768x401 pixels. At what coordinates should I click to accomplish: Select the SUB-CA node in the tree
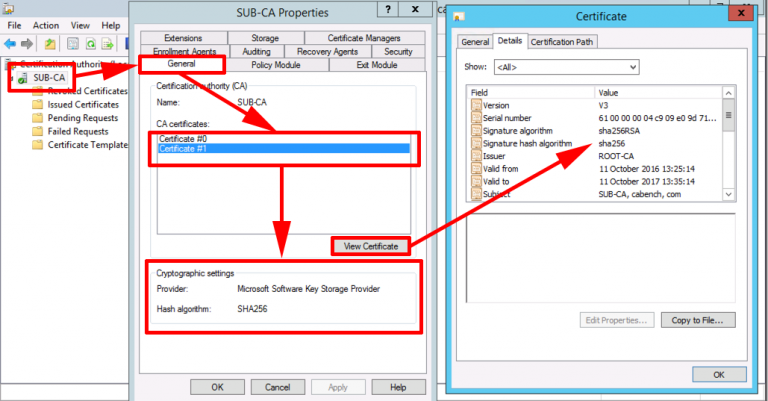point(49,77)
